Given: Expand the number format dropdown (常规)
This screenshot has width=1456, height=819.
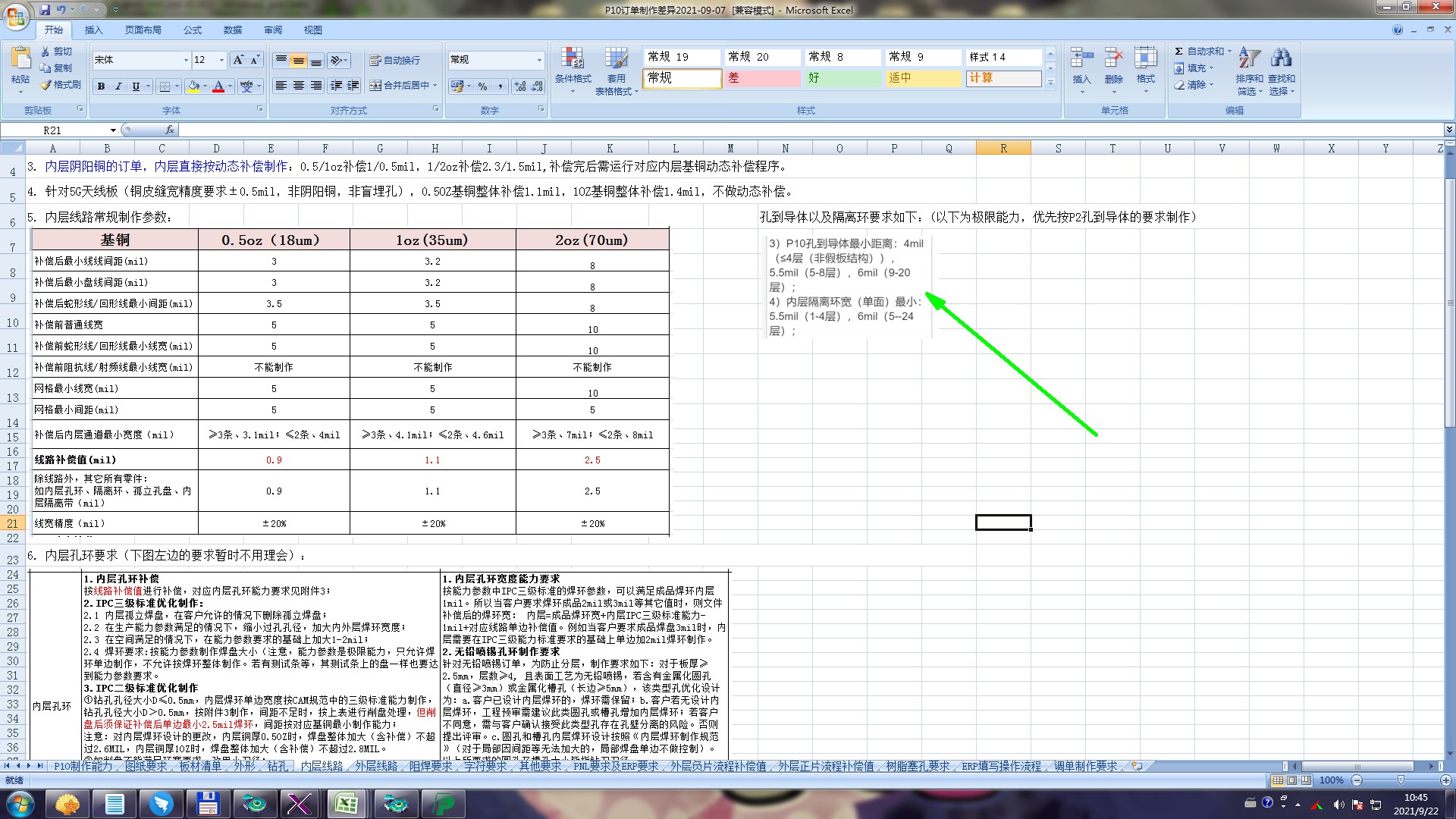Looking at the screenshot, I should point(539,60).
